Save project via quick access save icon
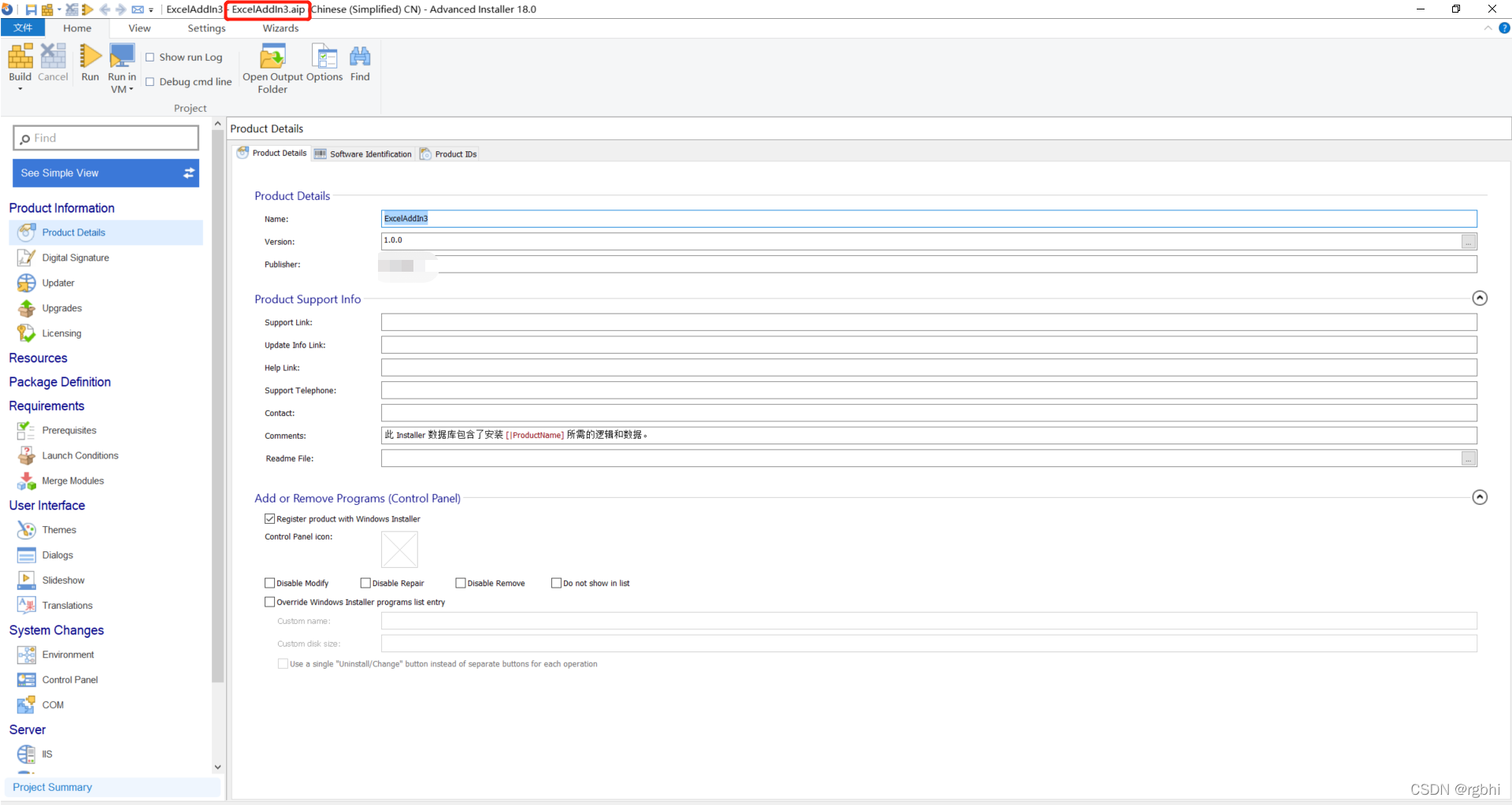This screenshot has height=805, width=1512. tap(31, 9)
